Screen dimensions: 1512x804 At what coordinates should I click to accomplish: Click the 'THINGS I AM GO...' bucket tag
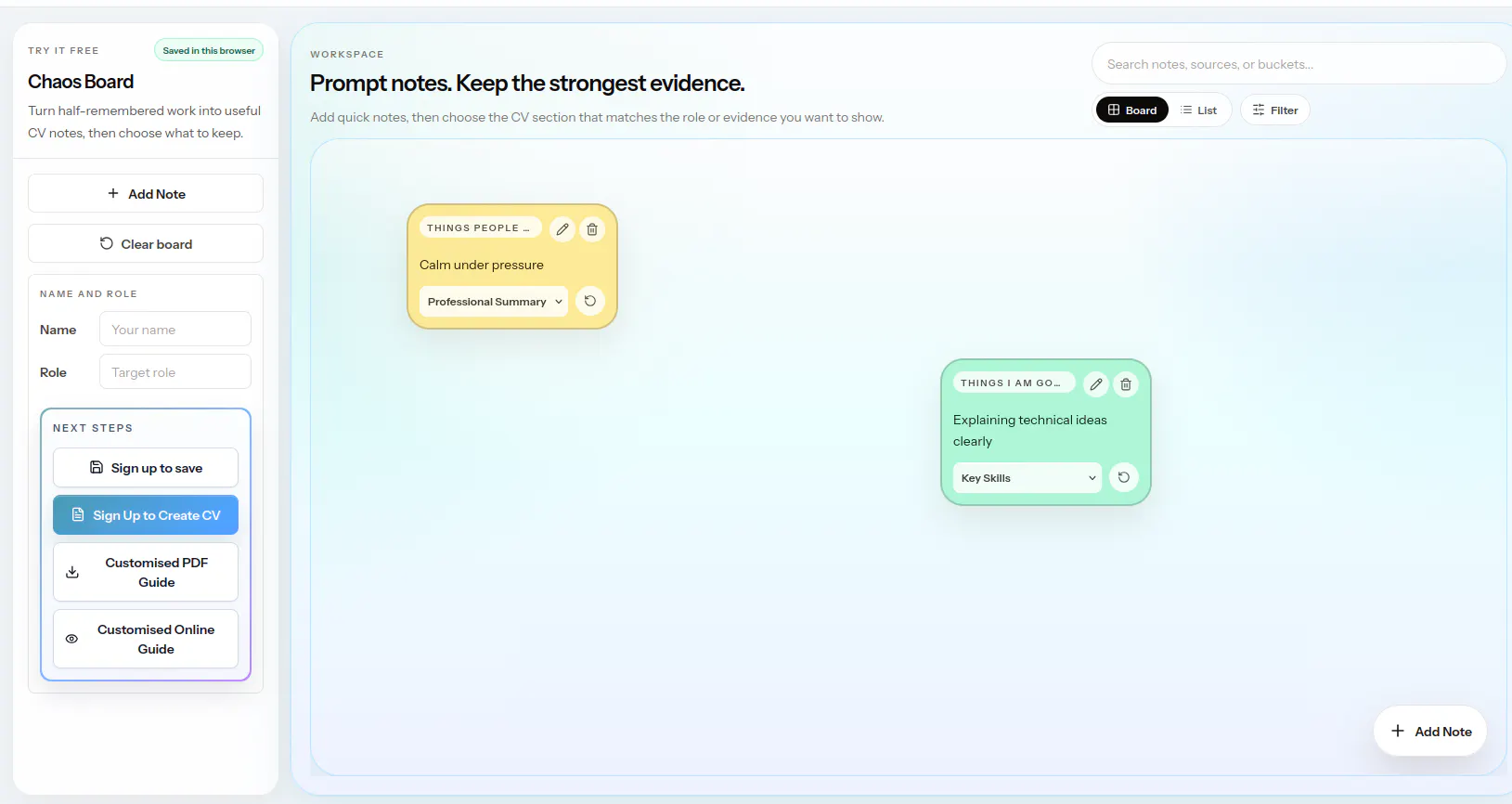(x=1014, y=383)
